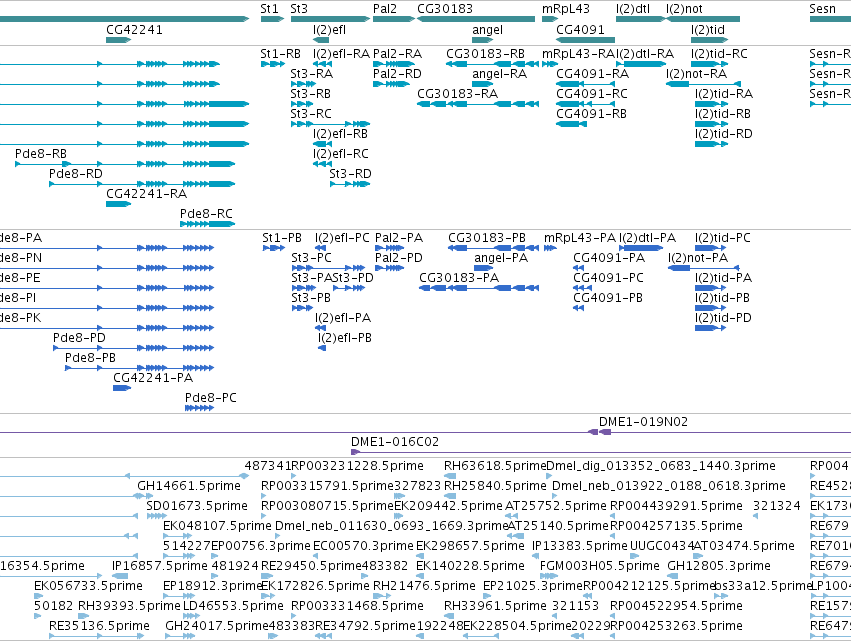Click the DME1-016C02 BAC label
The width and height of the screenshot is (851, 641).
click(x=395, y=442)
